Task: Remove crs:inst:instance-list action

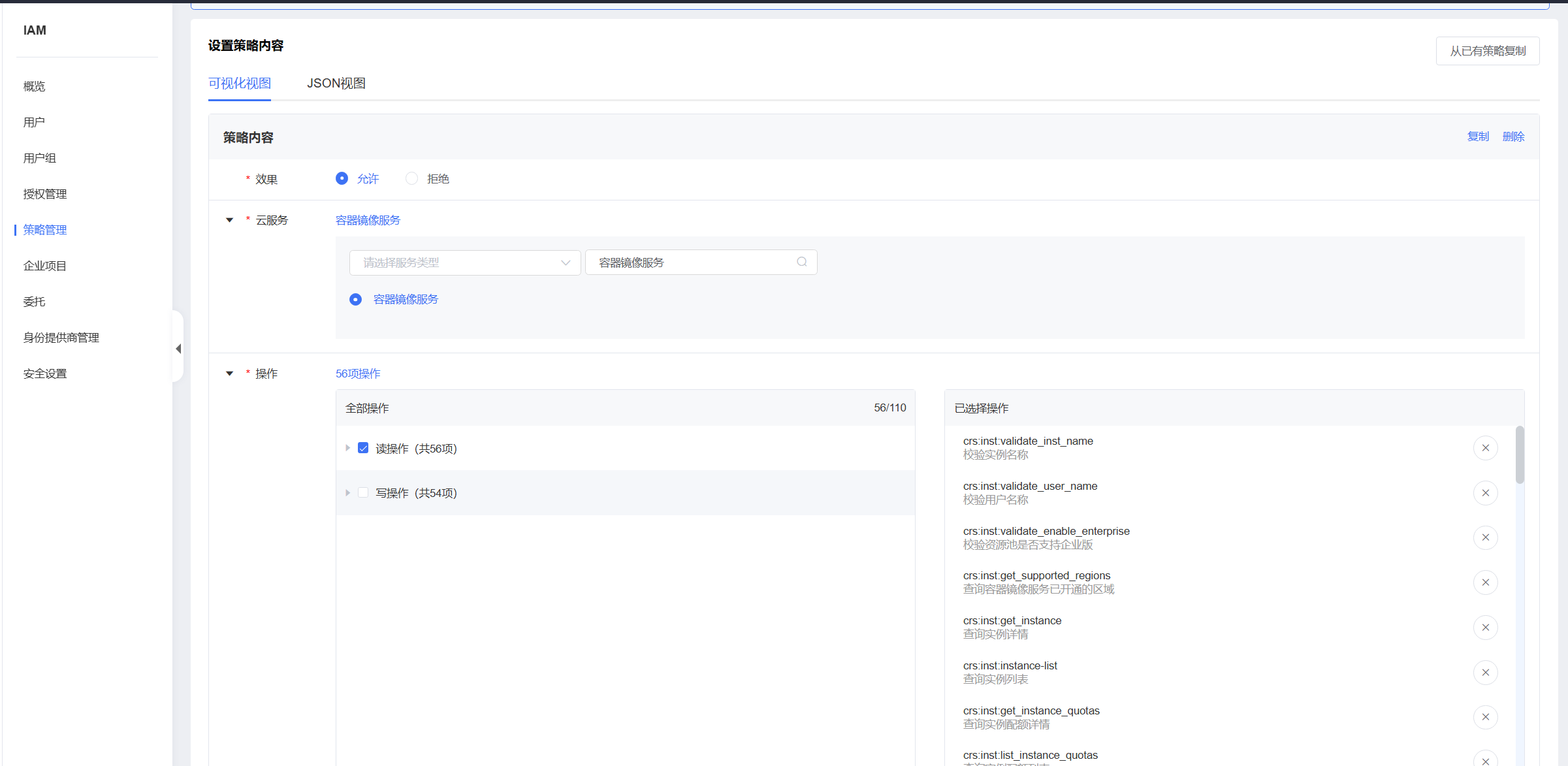Action: 1485,673
